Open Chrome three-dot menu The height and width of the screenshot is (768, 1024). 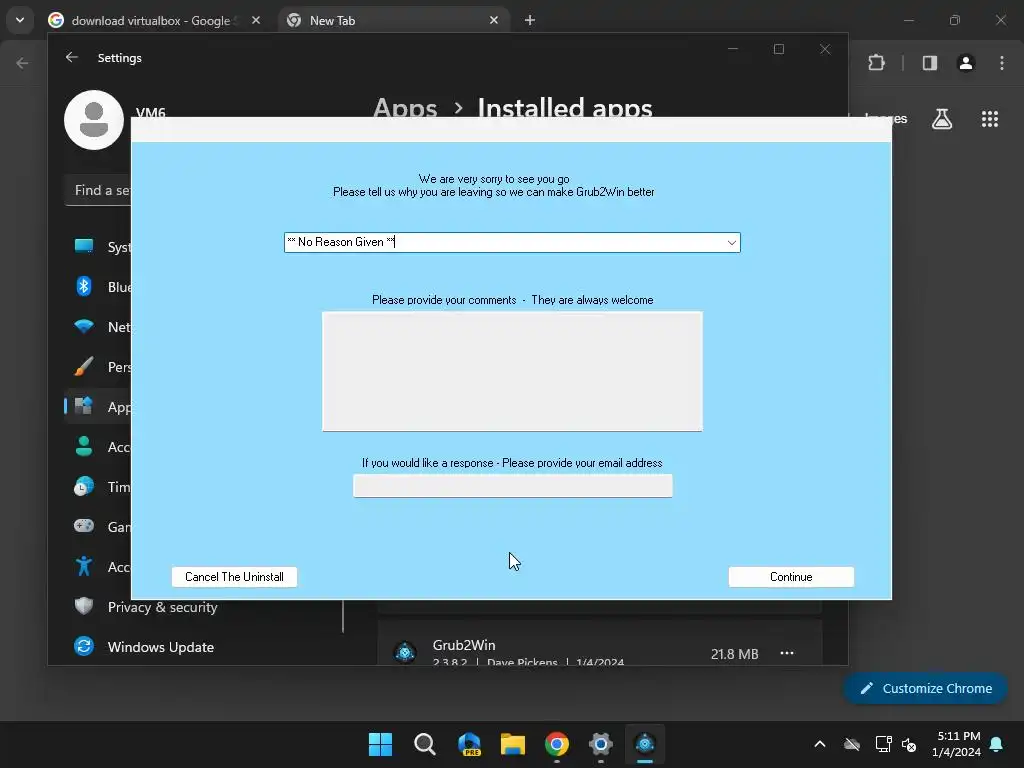pyautogui.click(x=1002, y=63)
